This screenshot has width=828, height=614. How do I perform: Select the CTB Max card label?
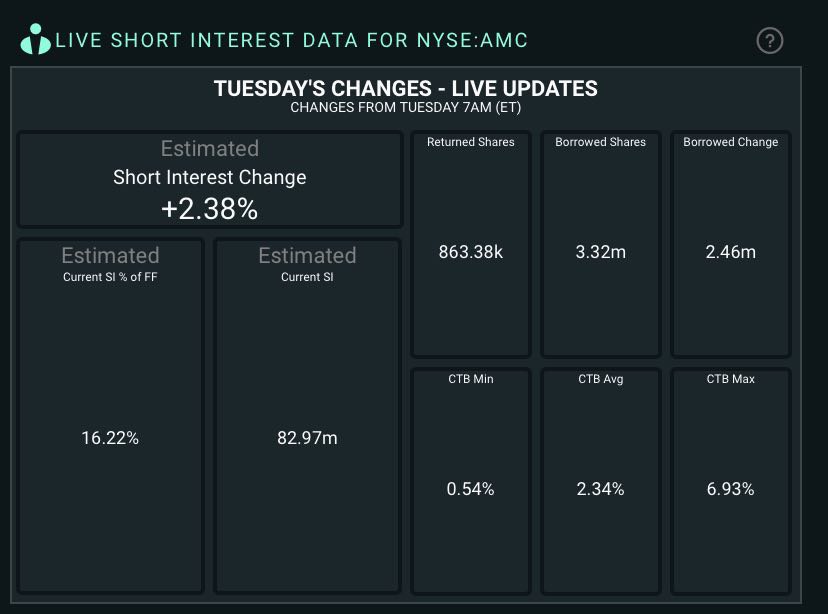[730, 379]
